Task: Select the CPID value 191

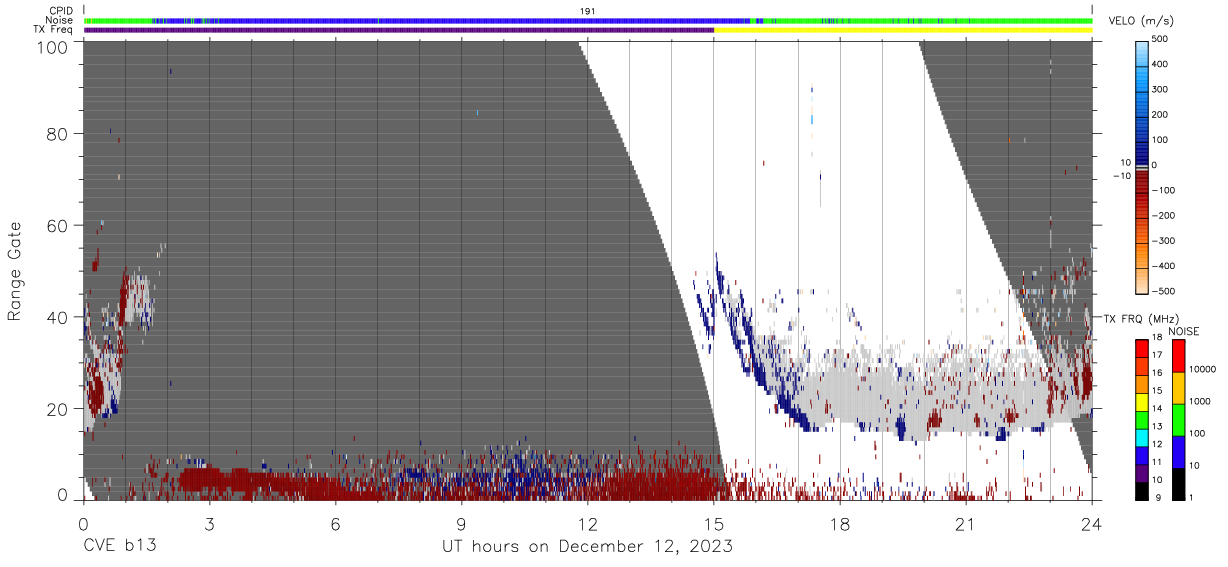Action: coord(587,11)
